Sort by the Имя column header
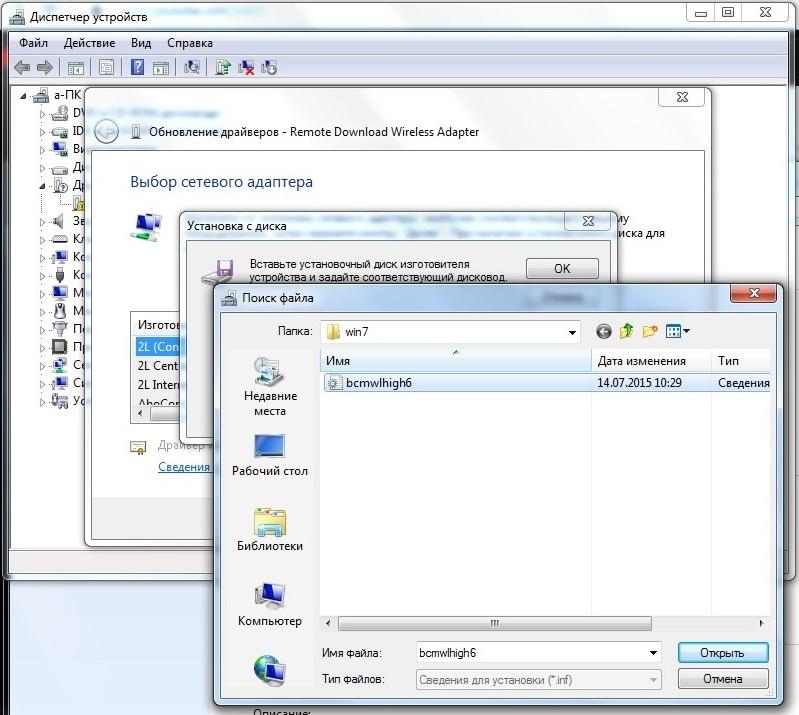The image size is (799, 715). pos(456,361)
